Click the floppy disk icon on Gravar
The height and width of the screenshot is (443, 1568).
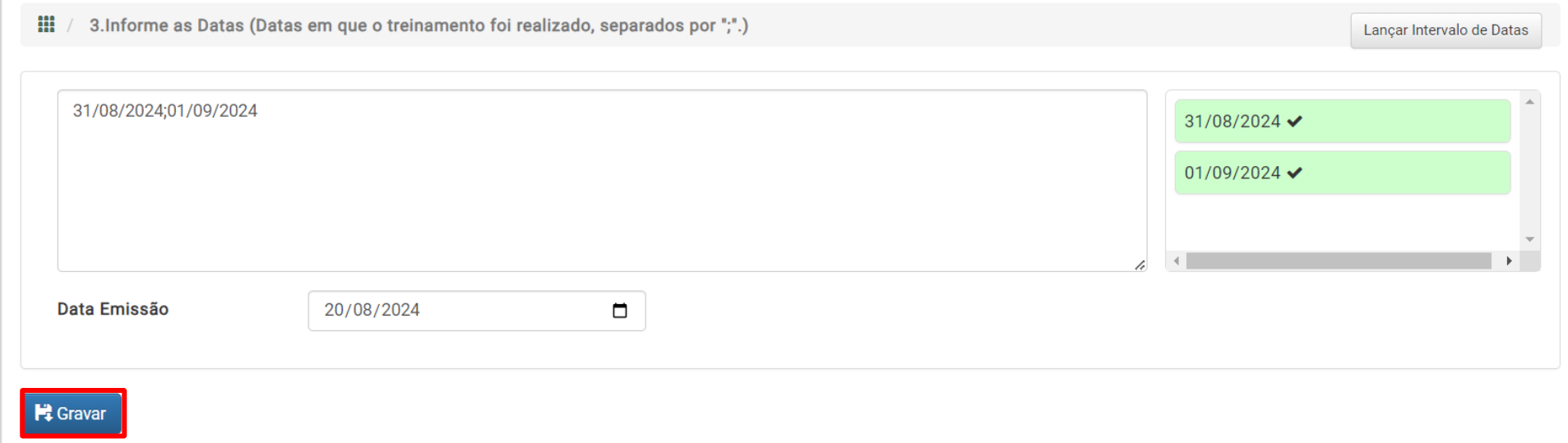44,413
